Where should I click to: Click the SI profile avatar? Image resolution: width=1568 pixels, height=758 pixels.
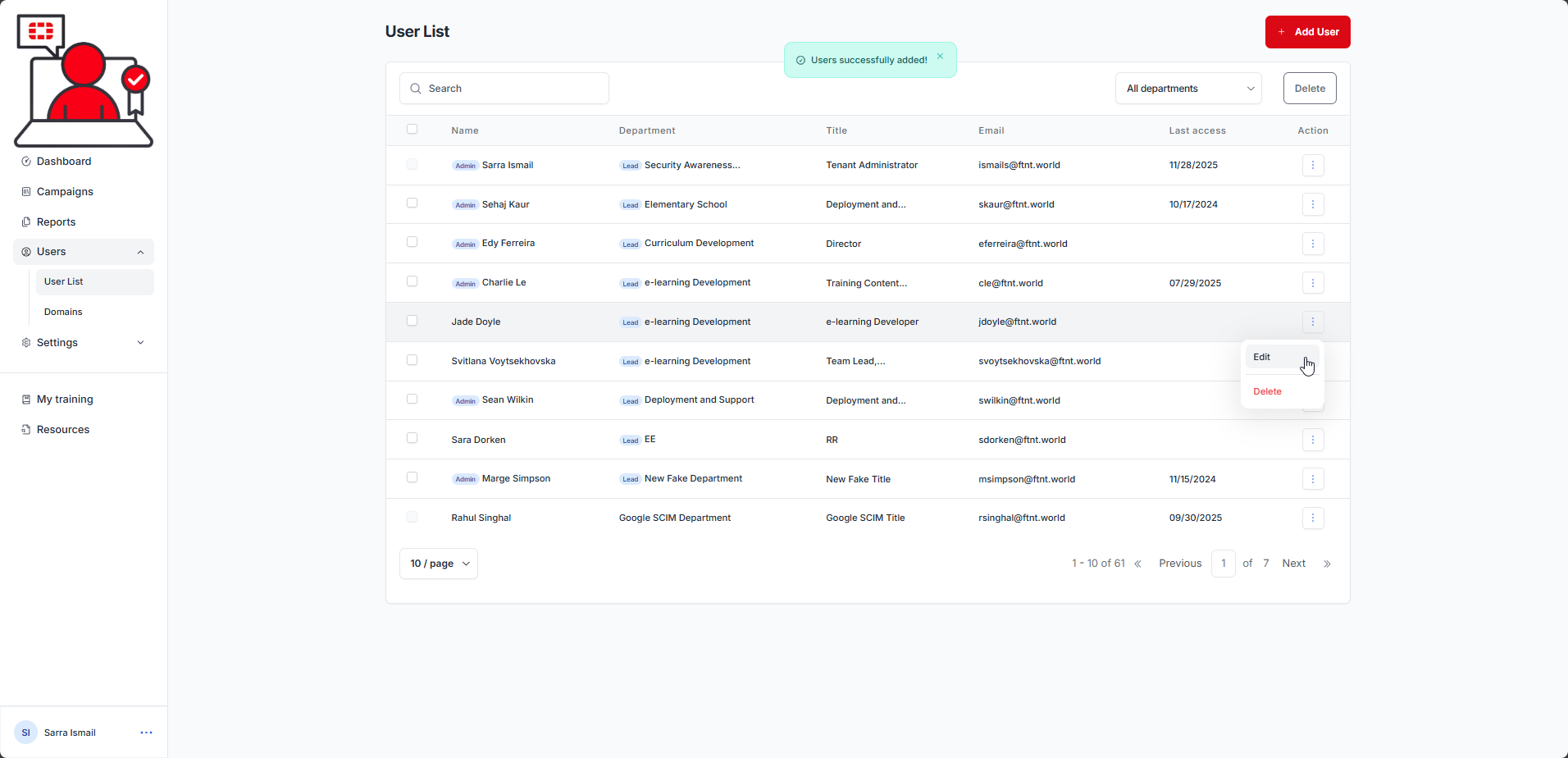[x=25, y=733]
